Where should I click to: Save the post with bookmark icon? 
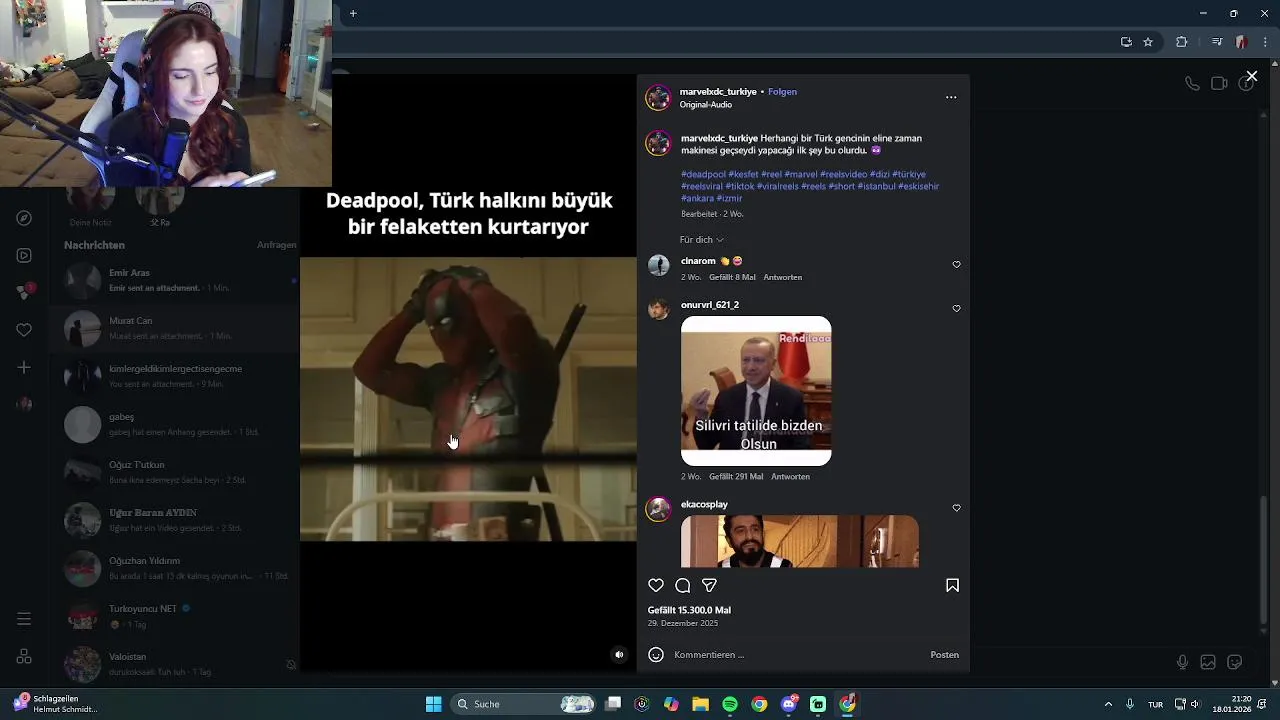[952, 586]
